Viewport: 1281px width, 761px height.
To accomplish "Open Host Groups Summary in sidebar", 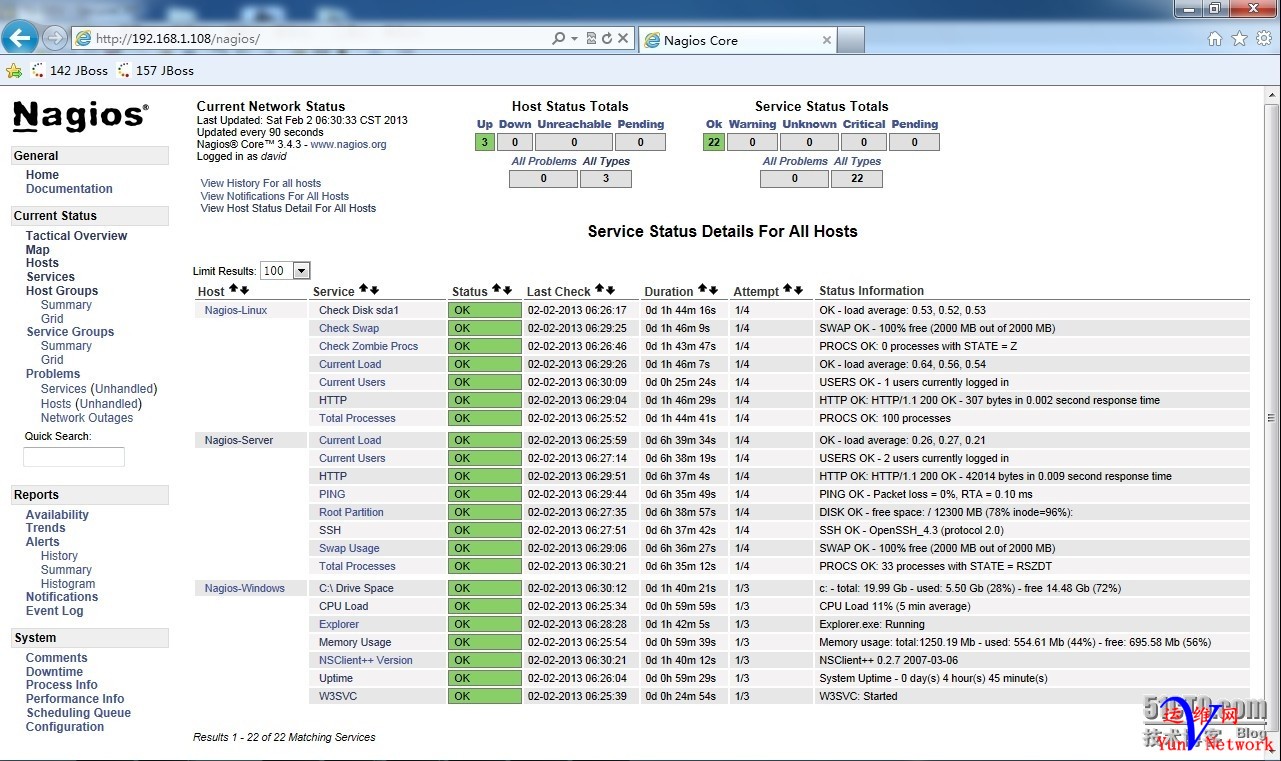I will [66, 305].
